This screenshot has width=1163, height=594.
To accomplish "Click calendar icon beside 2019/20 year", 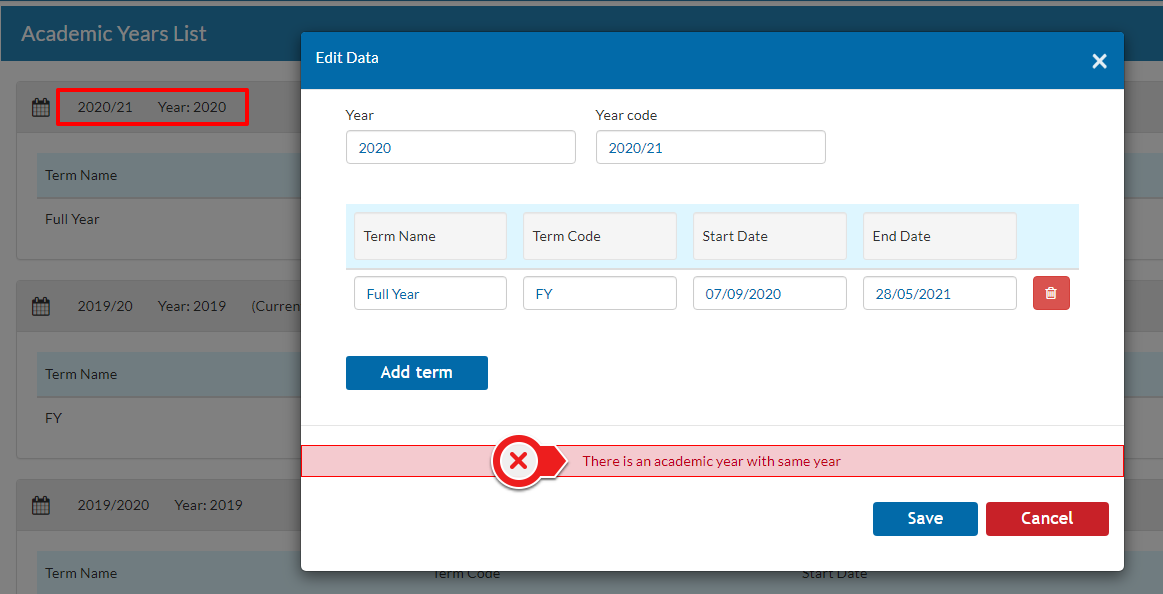I will [41, 307].
